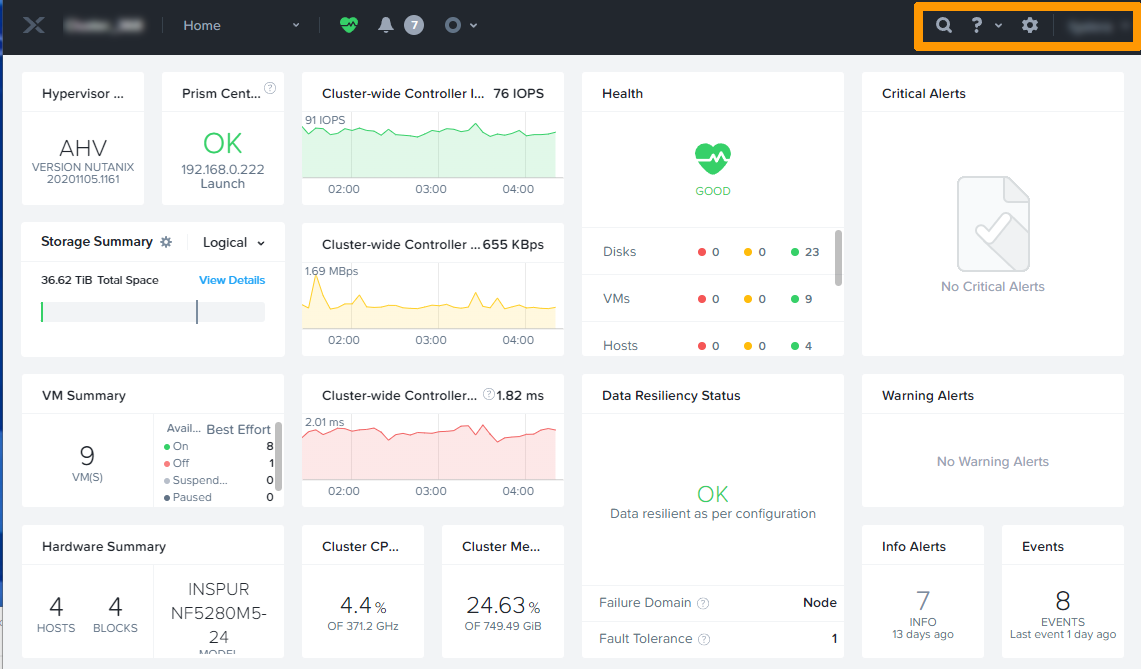
Task: Click the Nutanix X logo
Action: point(33,25)
